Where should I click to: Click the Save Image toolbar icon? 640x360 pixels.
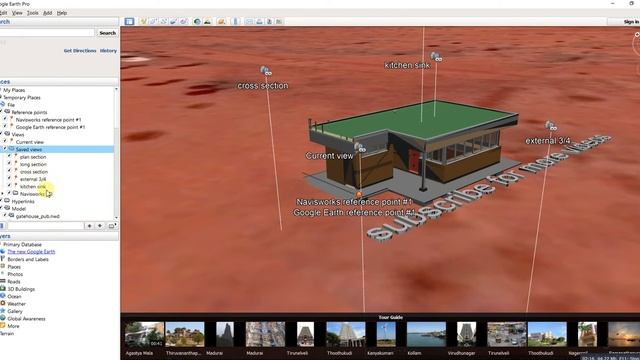point(269,21)
